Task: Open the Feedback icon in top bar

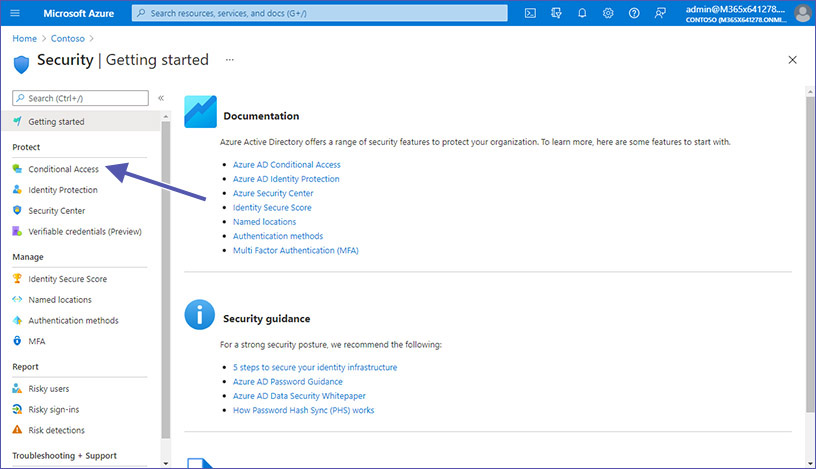Action: [660, 13]
